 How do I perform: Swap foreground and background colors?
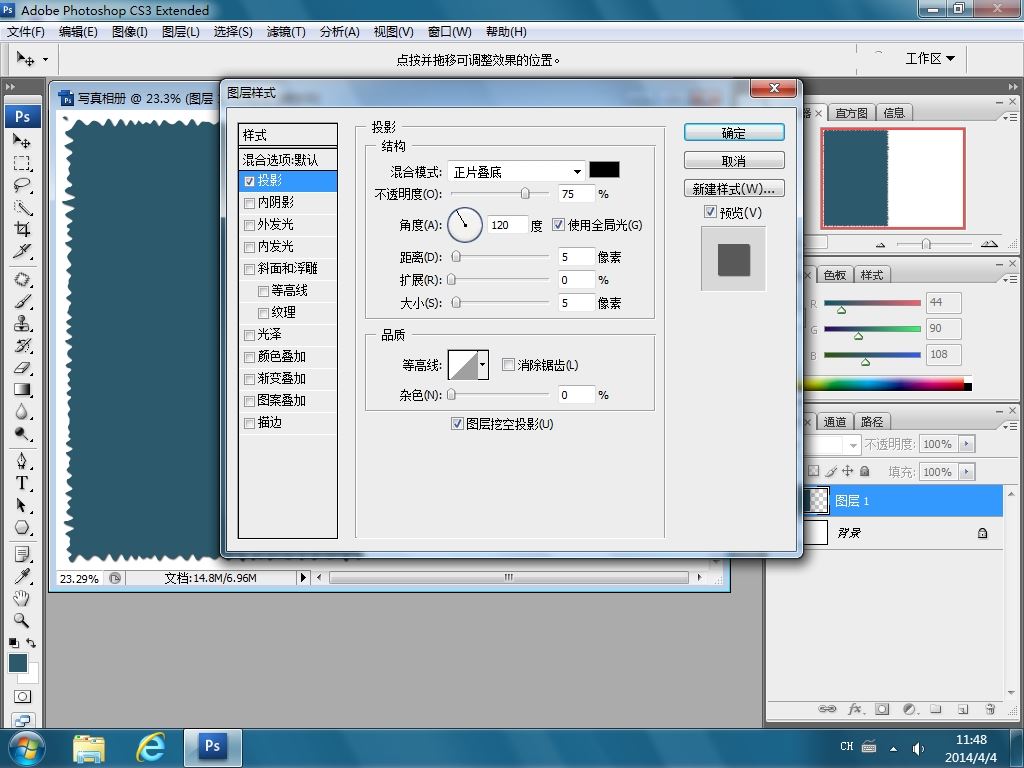tap(31, 643)
